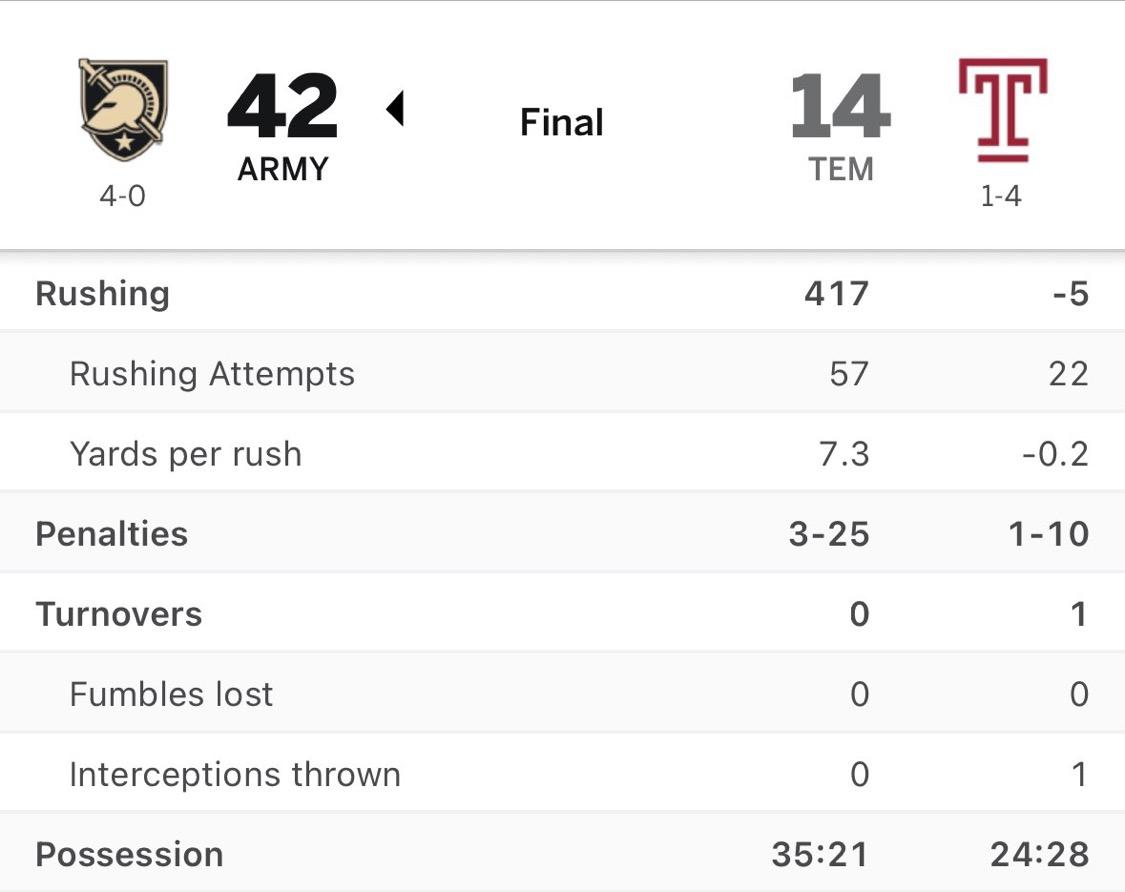Click Temple's score of 14
The width and height of the screenshot is (1125, 892).
coord(840,106)
